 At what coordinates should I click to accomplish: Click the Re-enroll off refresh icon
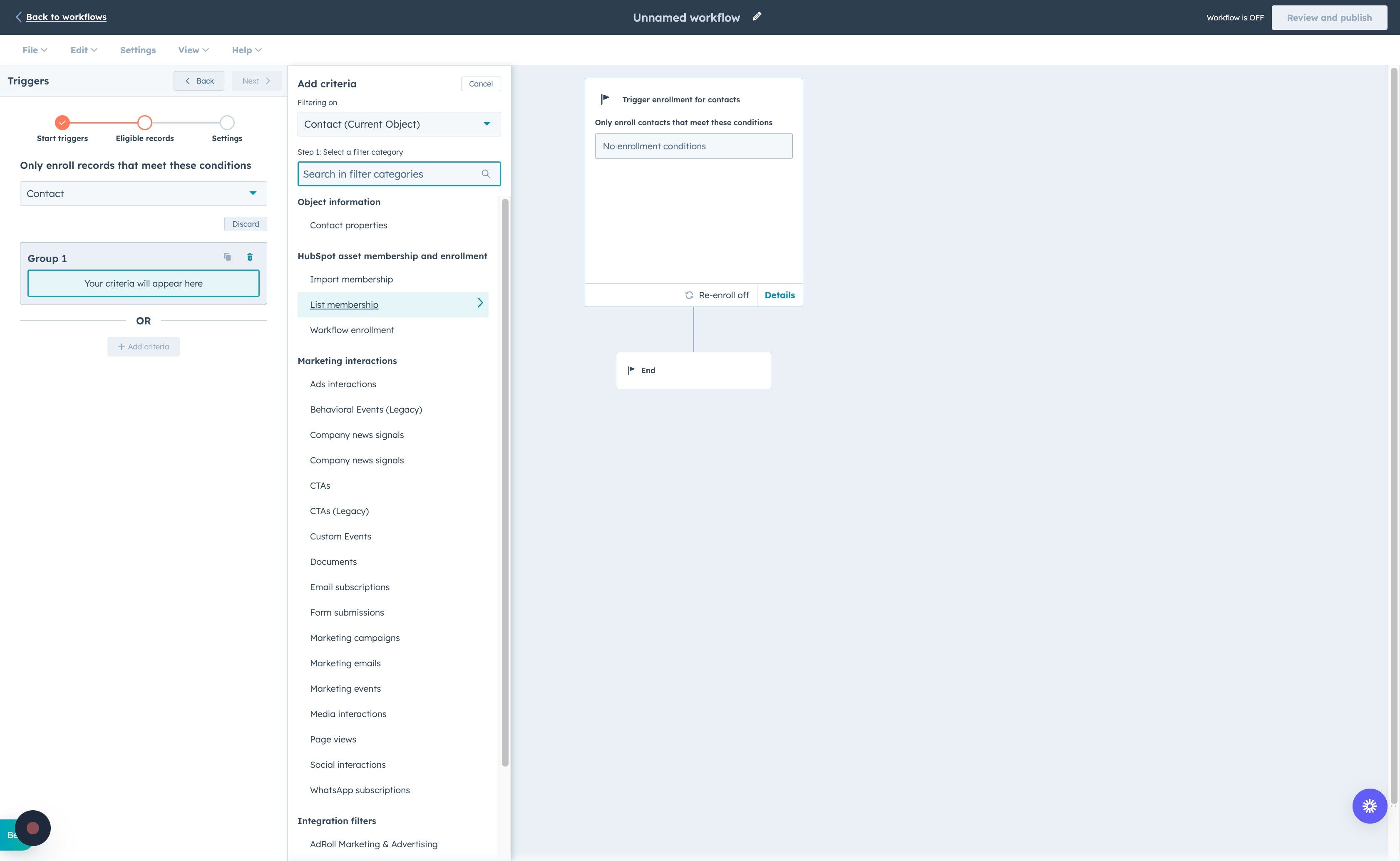pyautogui.click(x=689, y=295)
